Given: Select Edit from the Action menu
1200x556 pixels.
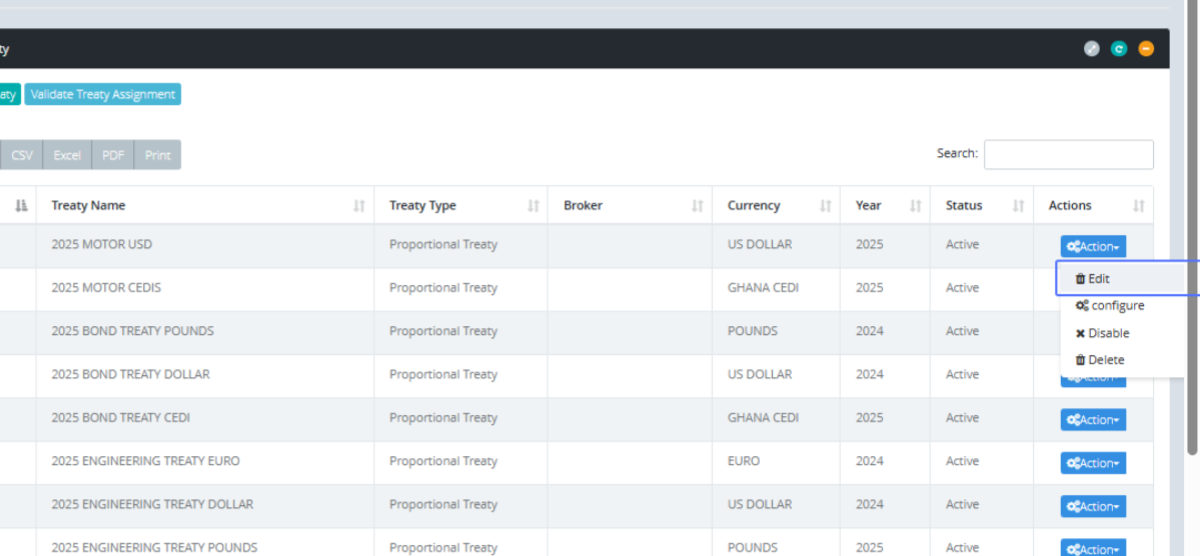Looking at the screenshot, I should 1098,279.
